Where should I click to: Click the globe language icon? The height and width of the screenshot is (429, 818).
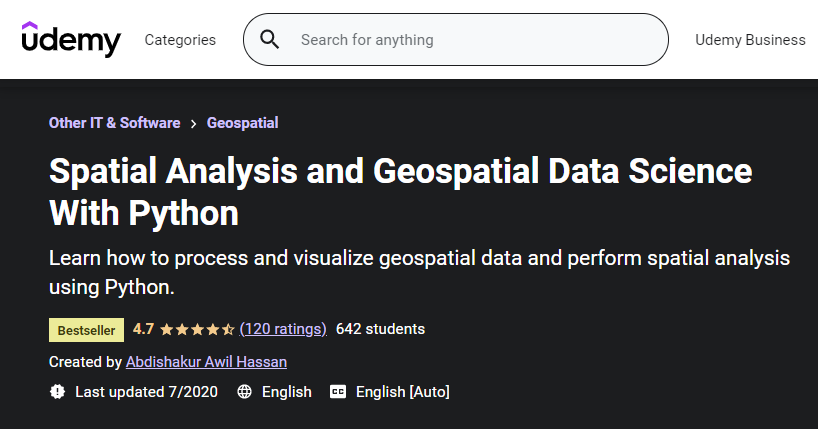point(244,391)
